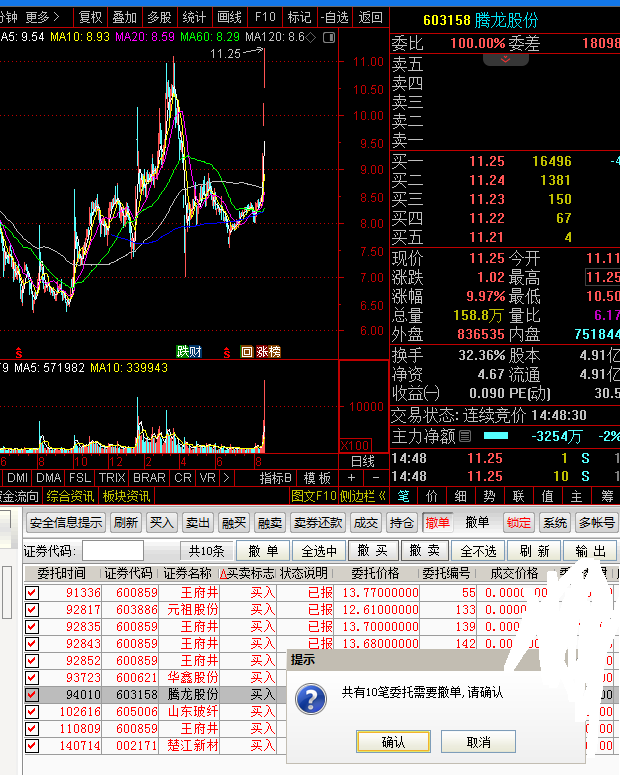Image resolution: width=620 pixels, height=775 pixels.
Task: Open 安全信息提示 in trading toolbar
Action: (x=66, y=522)
